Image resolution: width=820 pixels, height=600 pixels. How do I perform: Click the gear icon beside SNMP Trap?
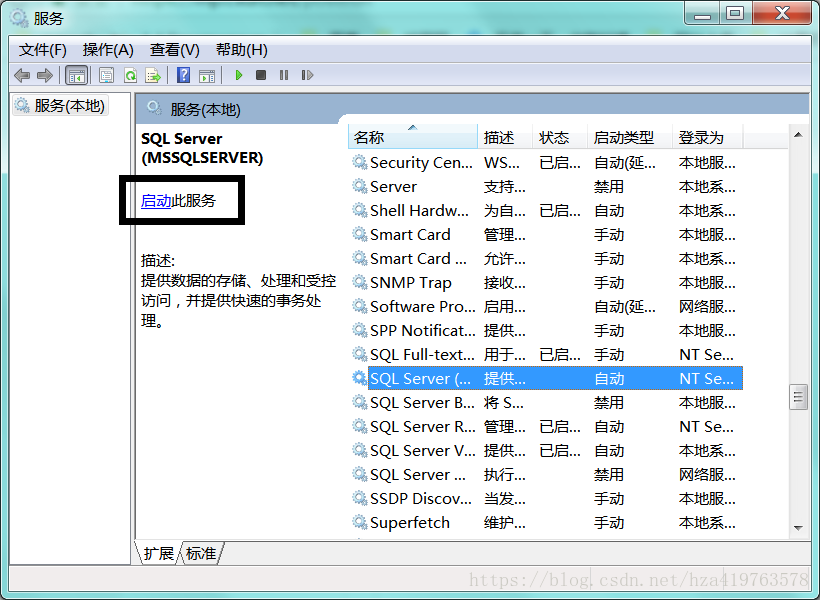pos(359,282)
